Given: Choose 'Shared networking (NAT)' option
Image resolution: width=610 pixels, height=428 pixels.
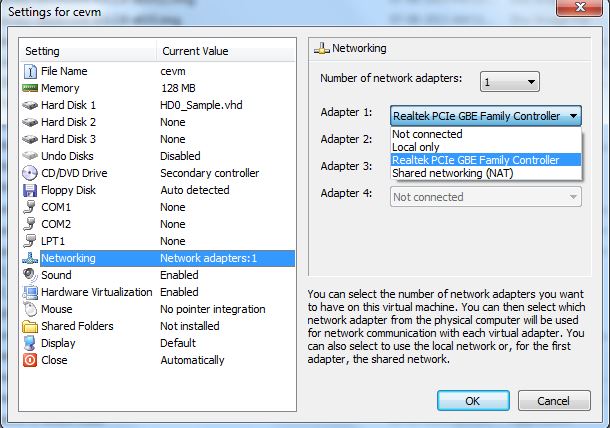Looking at the screenshot, I should (x=486, y=173).
